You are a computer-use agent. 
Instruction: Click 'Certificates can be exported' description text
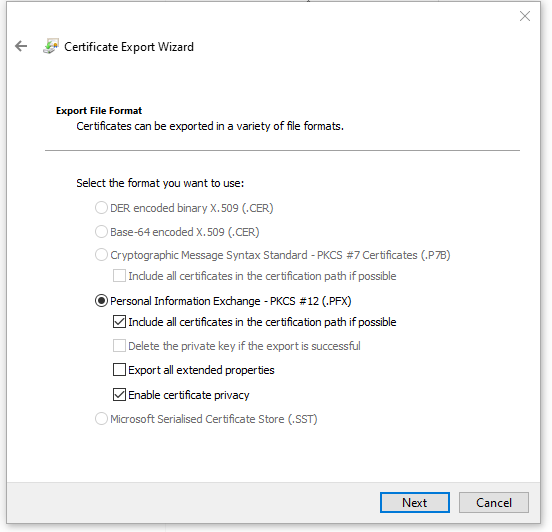tap(210, 126)
